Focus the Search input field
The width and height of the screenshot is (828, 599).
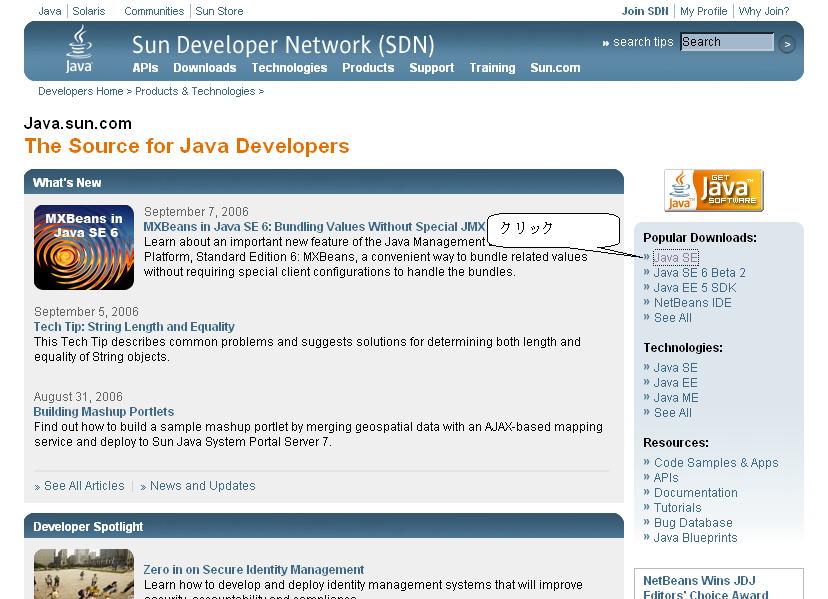tap(727, 42)
